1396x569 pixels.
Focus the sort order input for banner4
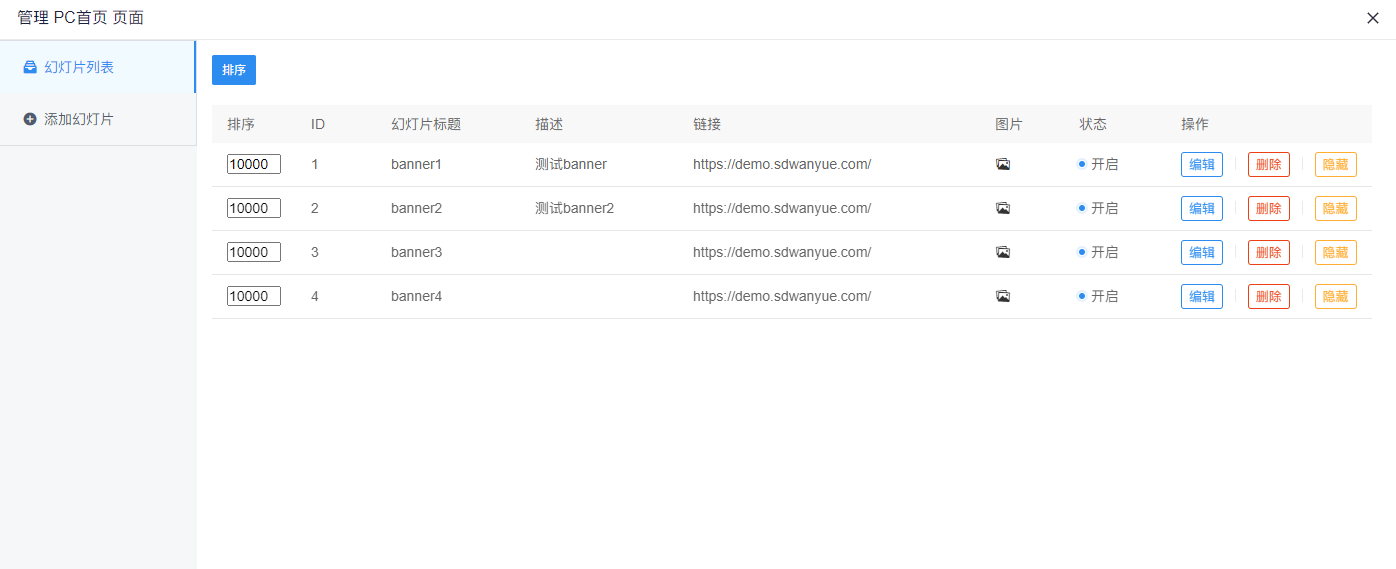pyautogui.click(x=254, y=296)
